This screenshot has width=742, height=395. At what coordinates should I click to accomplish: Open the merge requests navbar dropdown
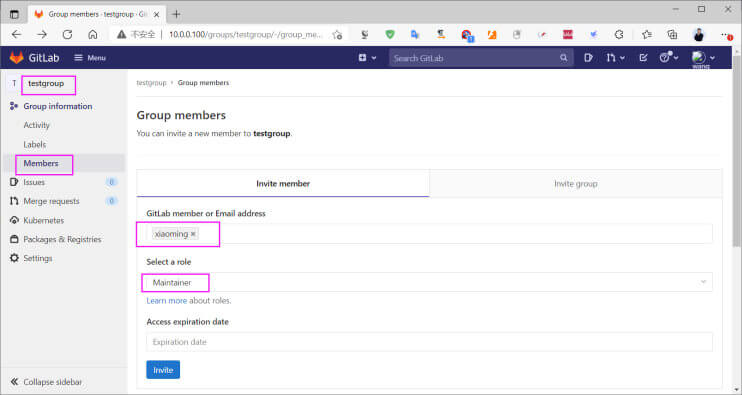pos(615,58)
